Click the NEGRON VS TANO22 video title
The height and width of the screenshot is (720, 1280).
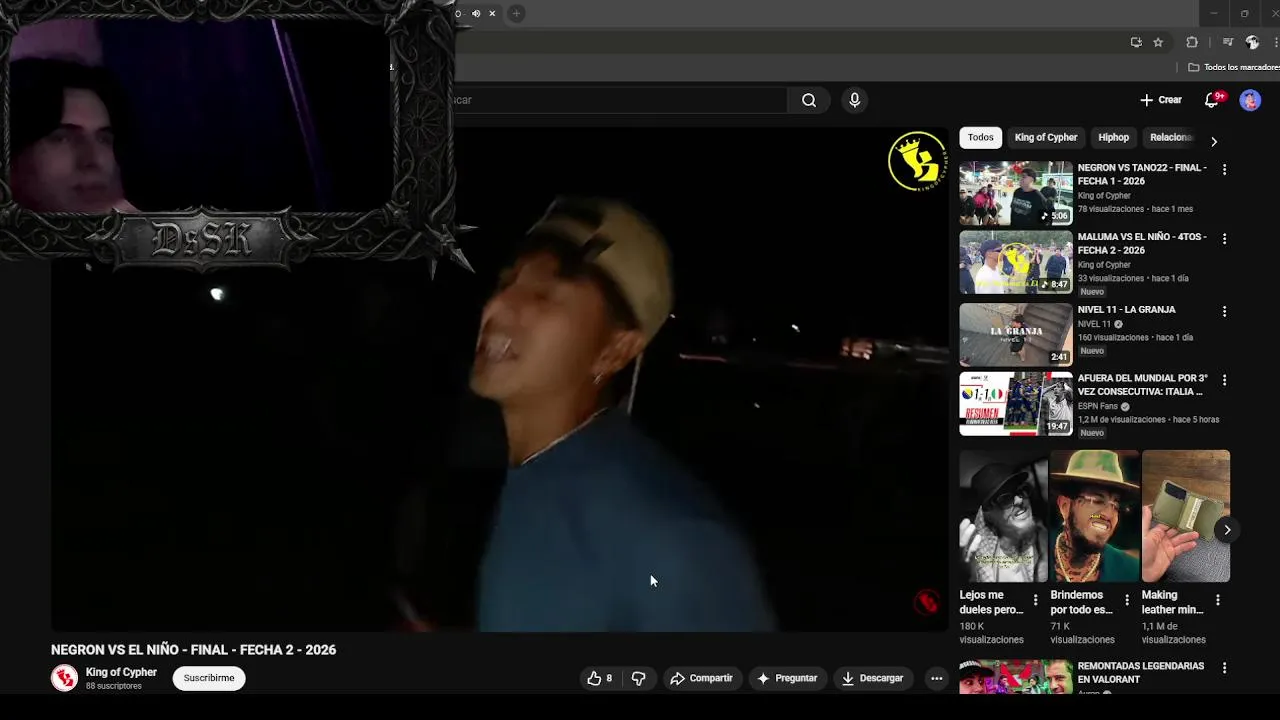[x=1142, y=174]
